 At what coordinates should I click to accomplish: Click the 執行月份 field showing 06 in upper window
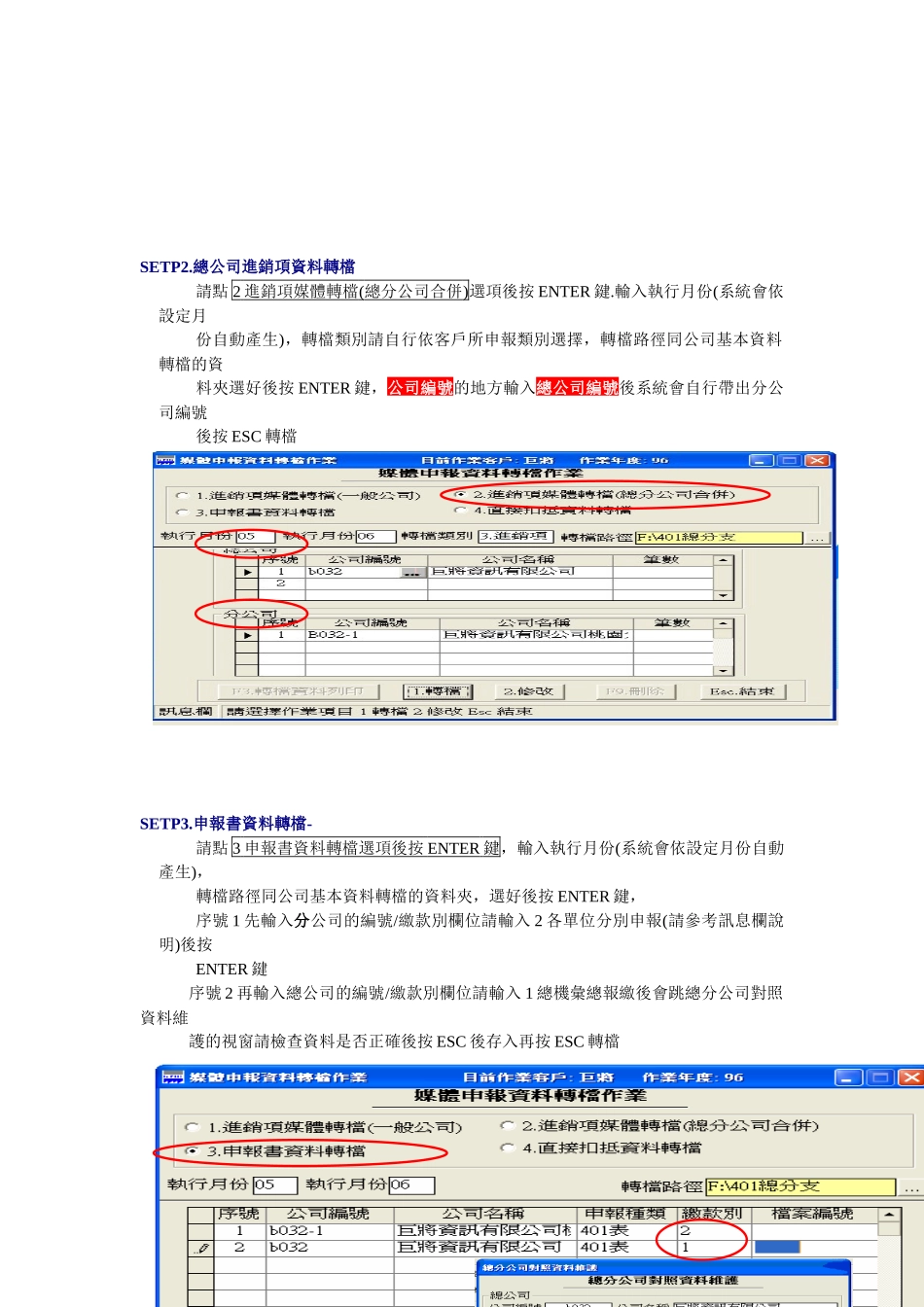pos(375,536)
